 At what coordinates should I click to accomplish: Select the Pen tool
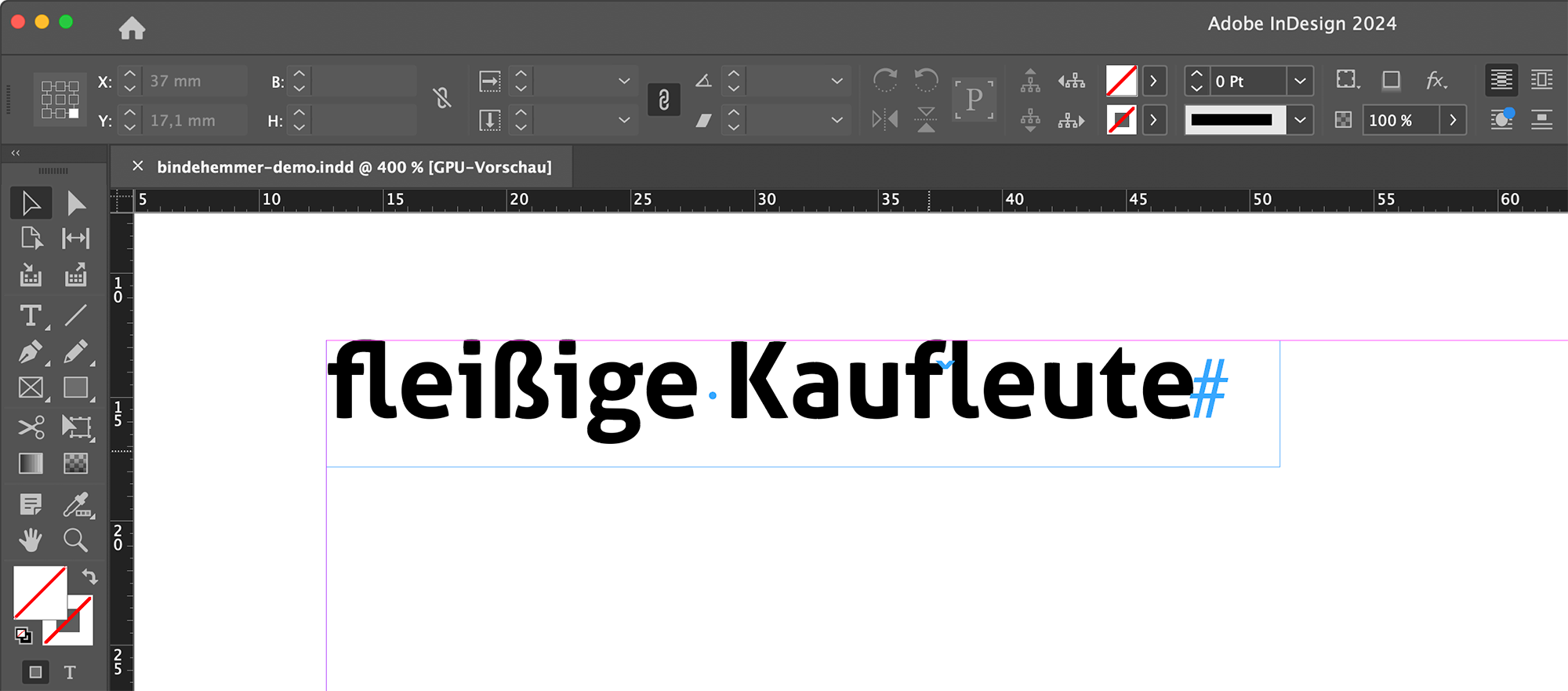[x=31, y=352]
